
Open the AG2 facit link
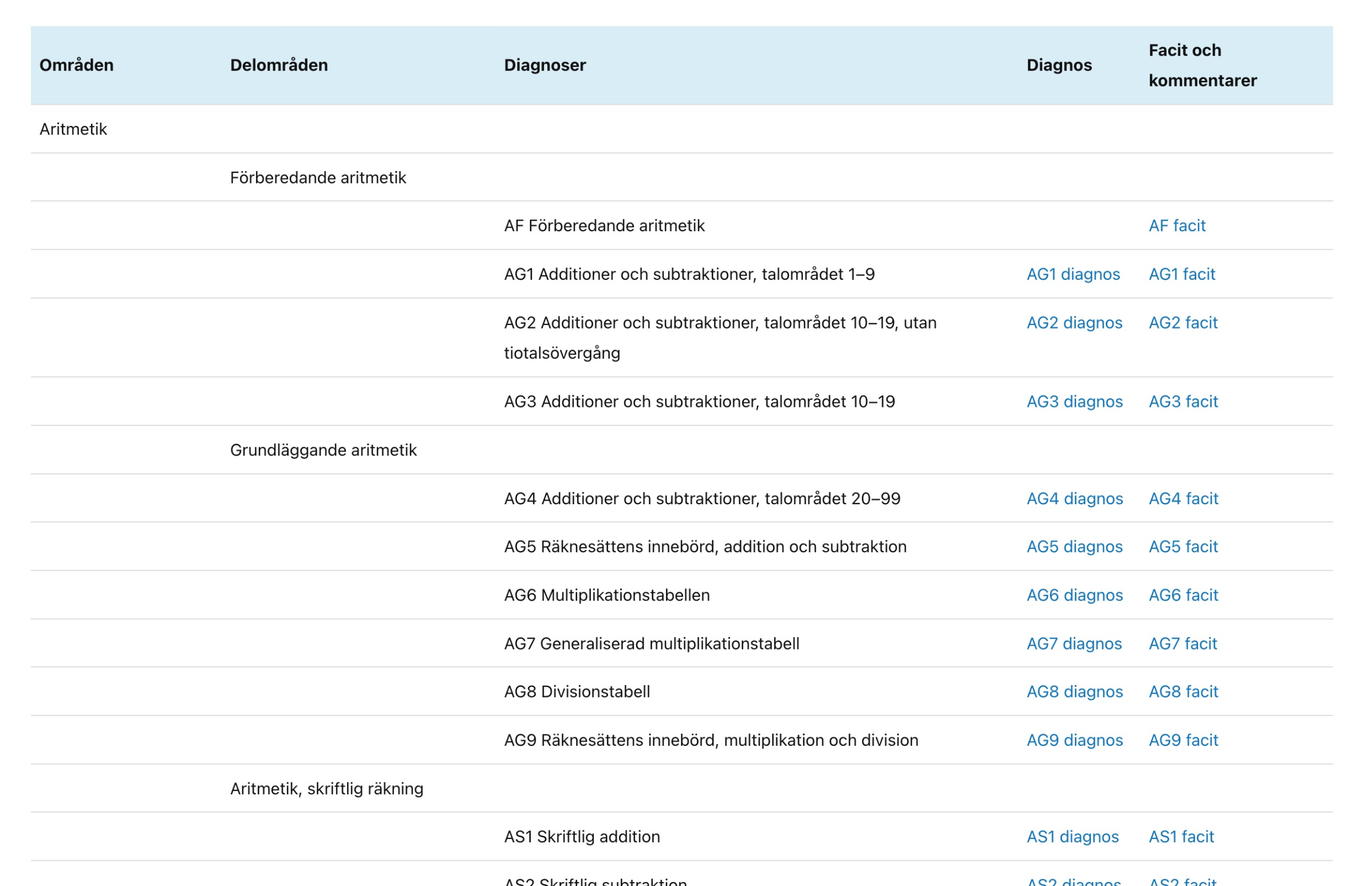coord(1182,322)
